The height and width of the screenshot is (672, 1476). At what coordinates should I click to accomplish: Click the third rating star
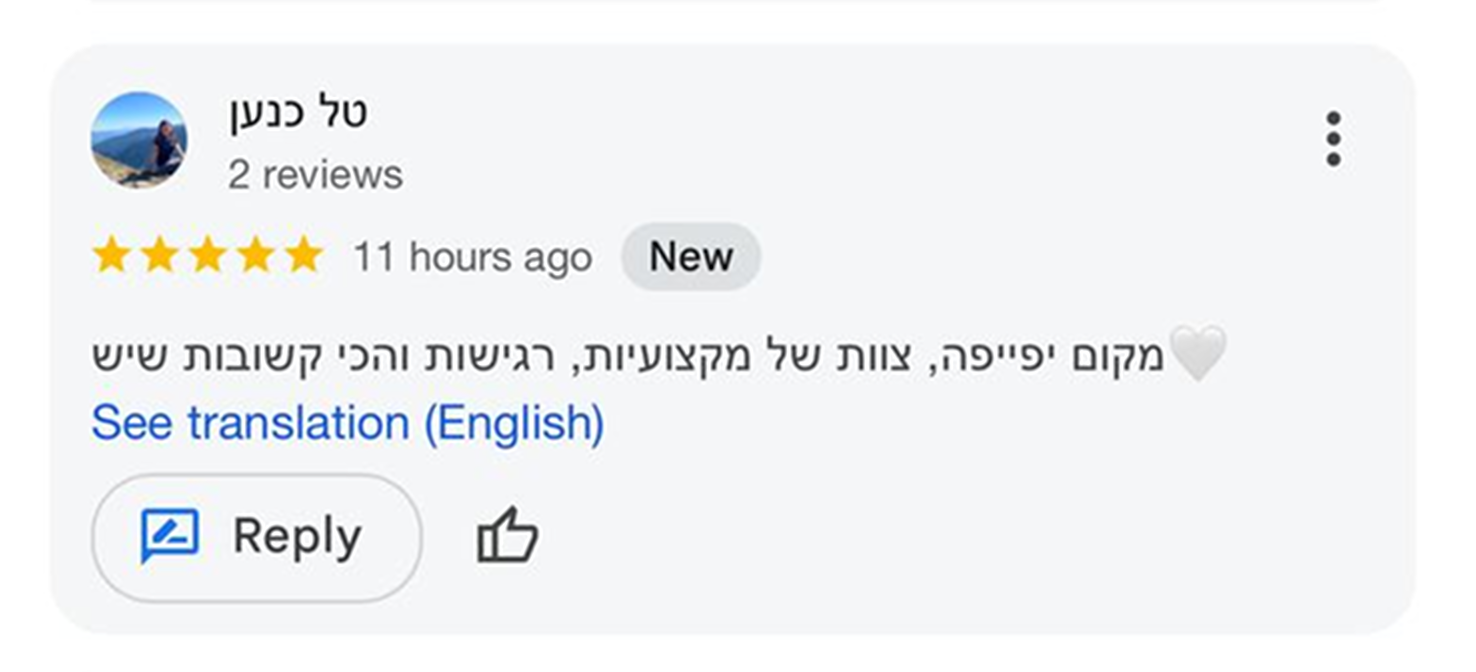coord(207,256)
